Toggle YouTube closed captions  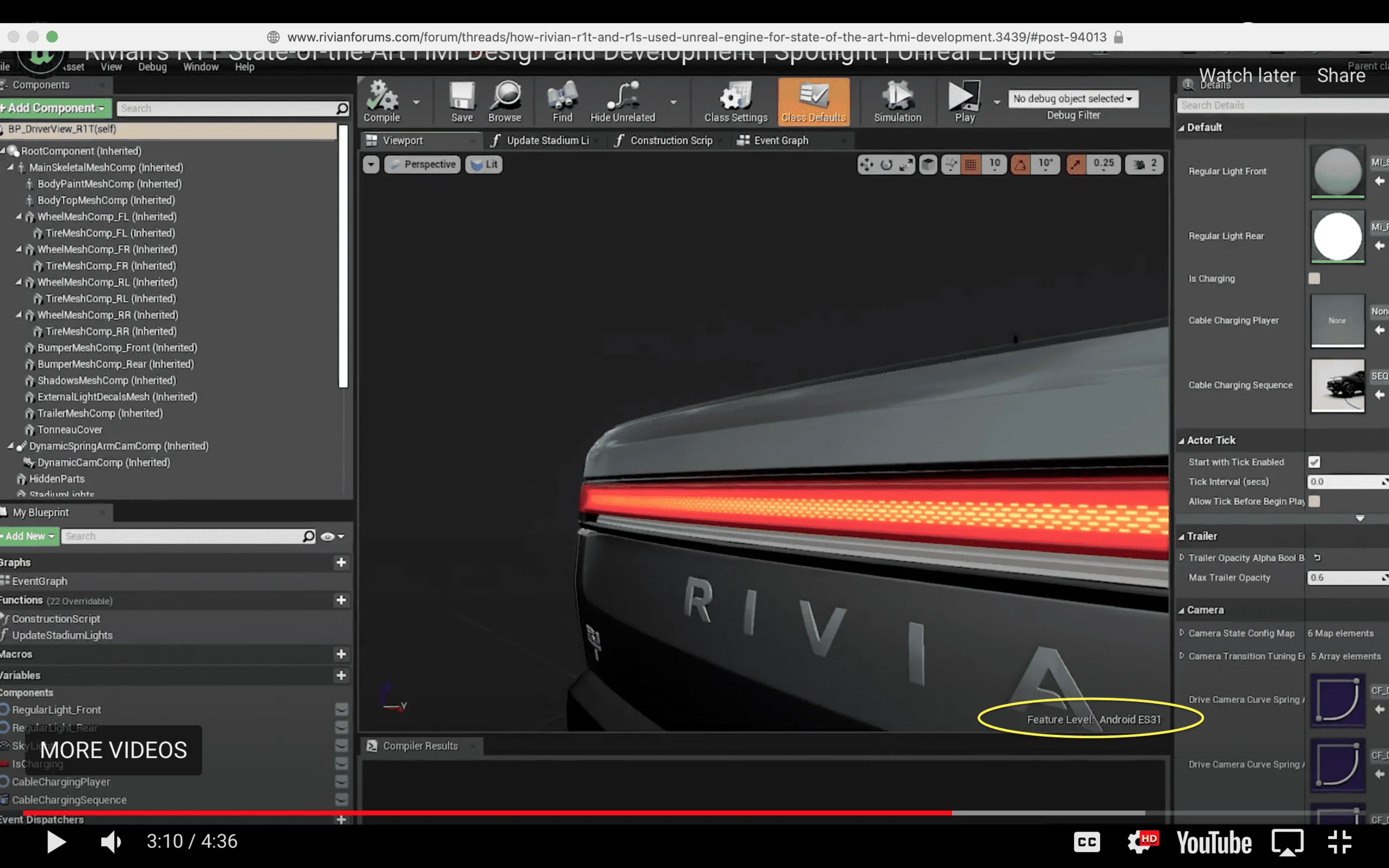[x=1087, y=842]
